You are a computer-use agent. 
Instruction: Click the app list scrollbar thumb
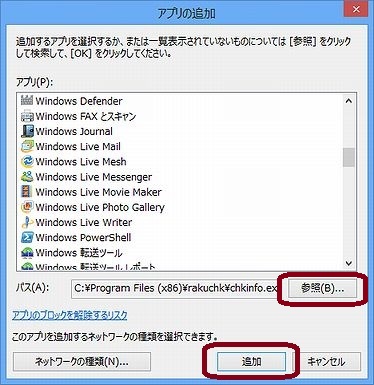click(x=349, y=157)
